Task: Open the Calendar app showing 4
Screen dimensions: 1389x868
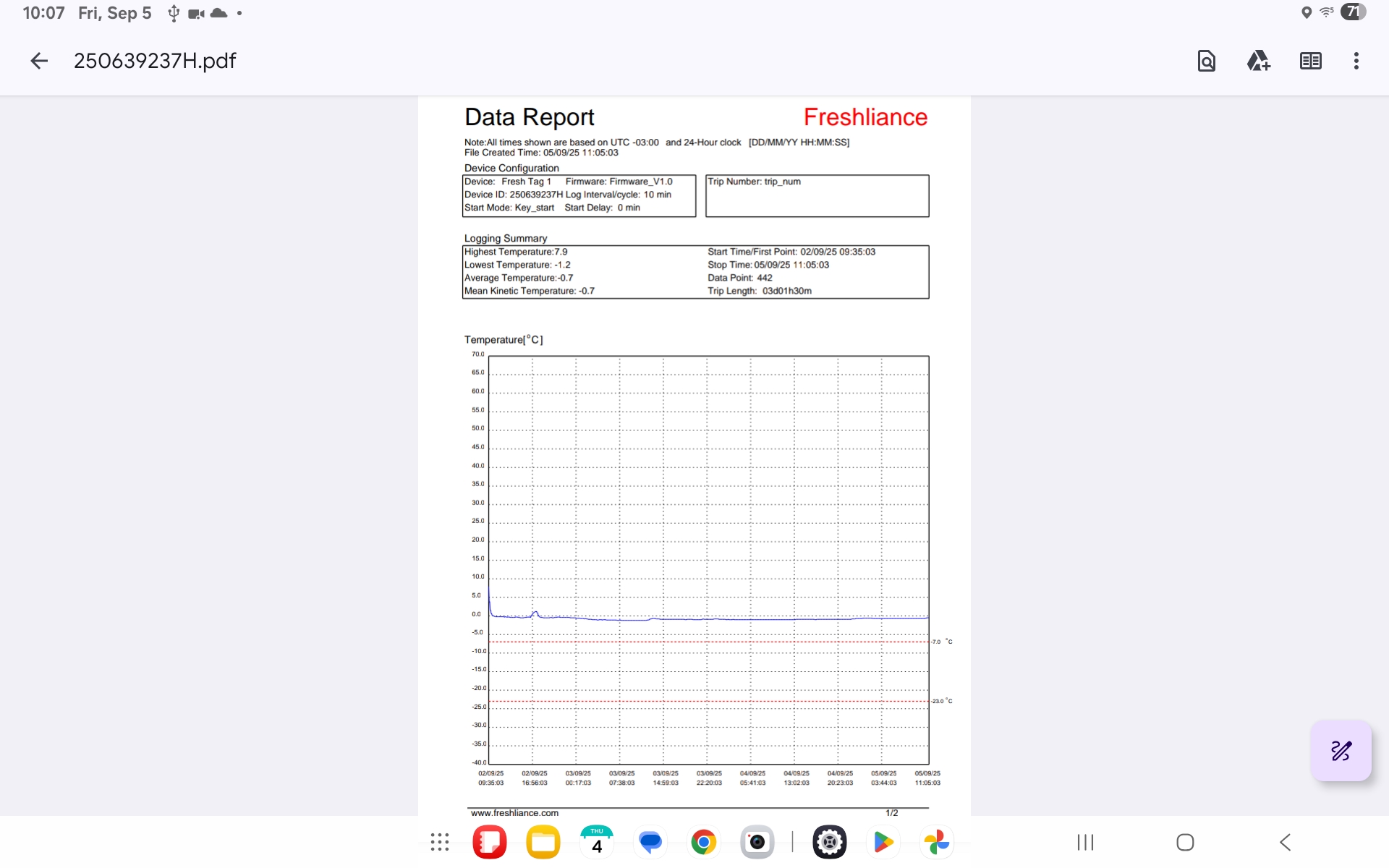Action: tap(597, 842)
